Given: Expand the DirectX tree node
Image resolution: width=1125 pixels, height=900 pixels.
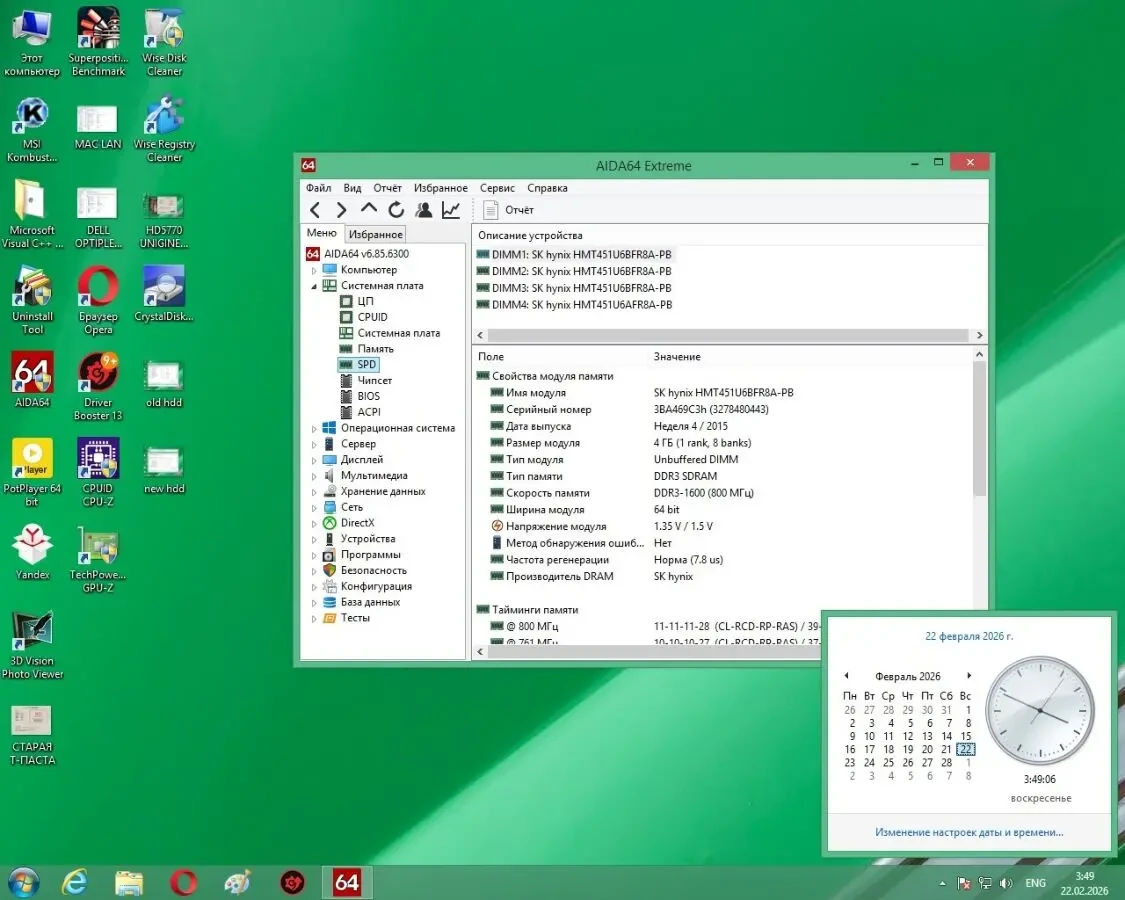Looking at the screenshot, I should tap(314, 524).
